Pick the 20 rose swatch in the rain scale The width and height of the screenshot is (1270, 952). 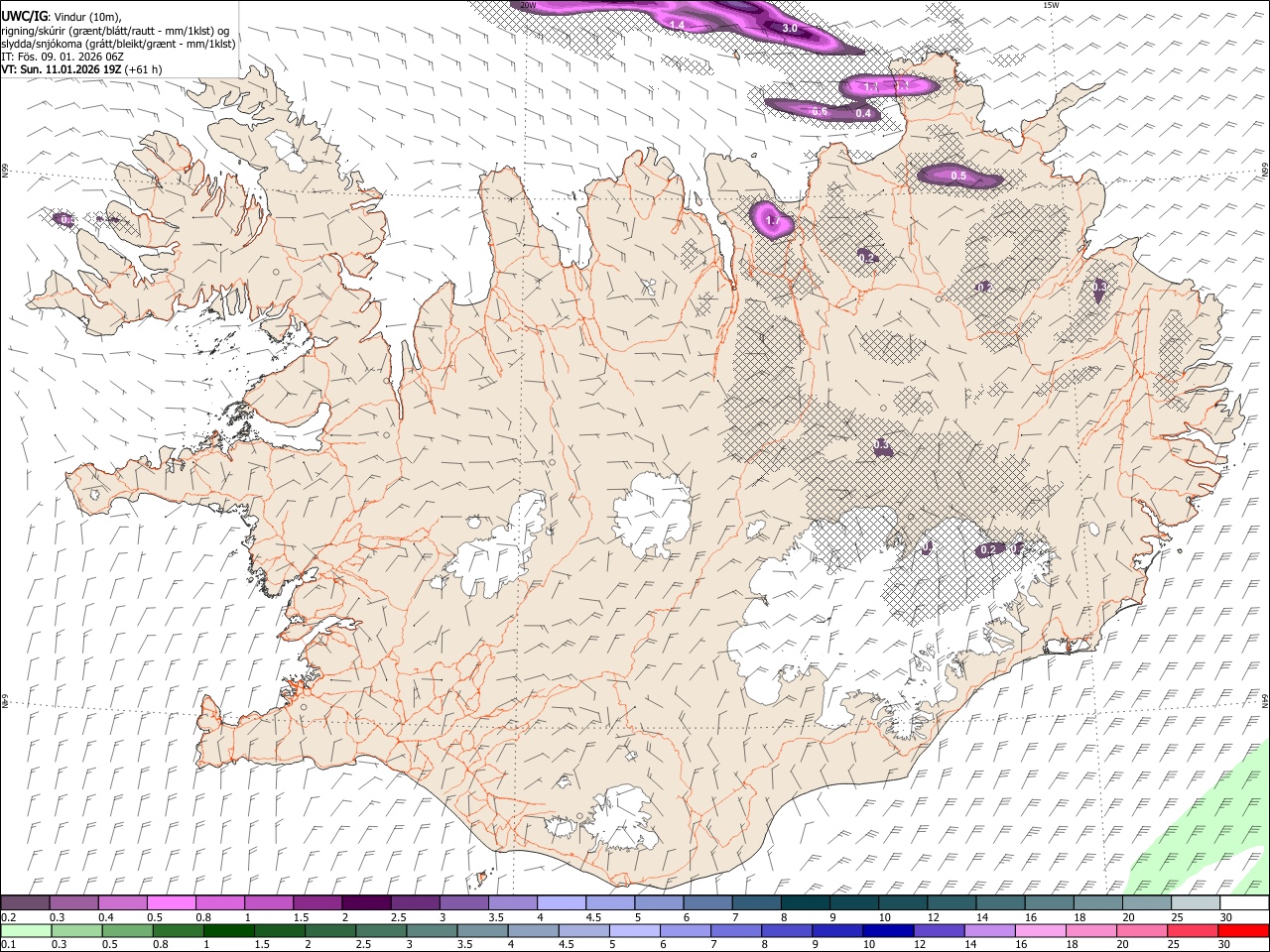(1142, 930)
